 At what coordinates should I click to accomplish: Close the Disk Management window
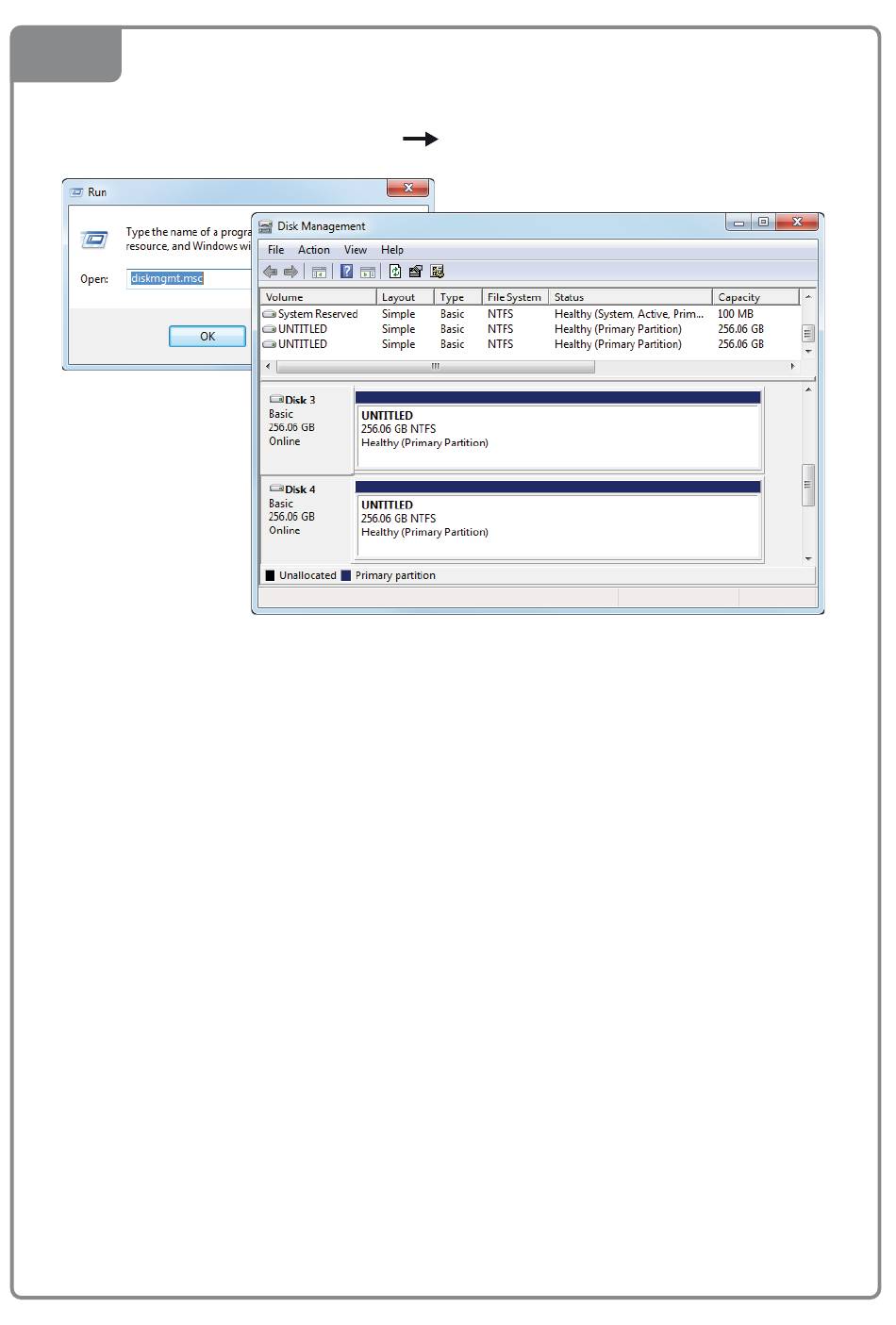[797, 223]
